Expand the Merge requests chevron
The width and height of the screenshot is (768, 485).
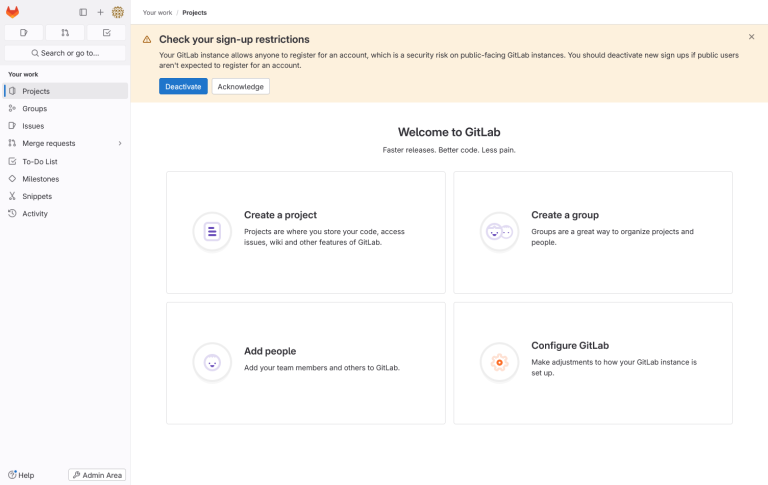120,143
